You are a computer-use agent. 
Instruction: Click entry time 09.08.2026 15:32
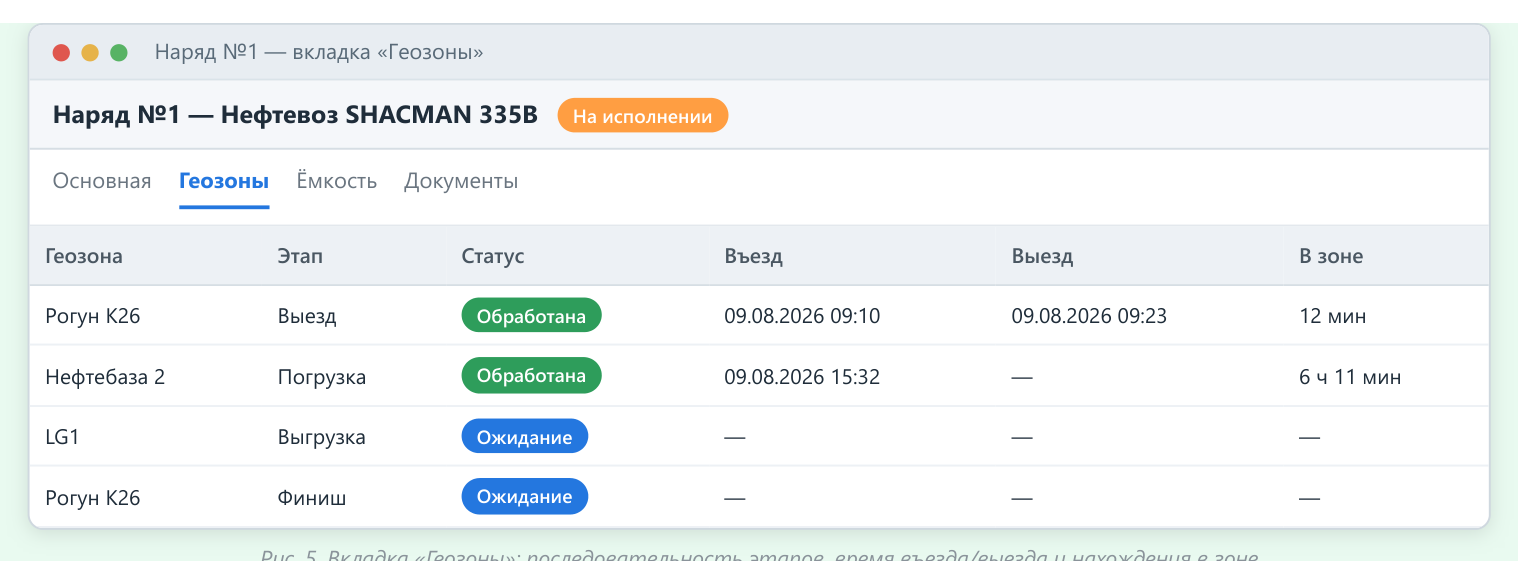802,377
